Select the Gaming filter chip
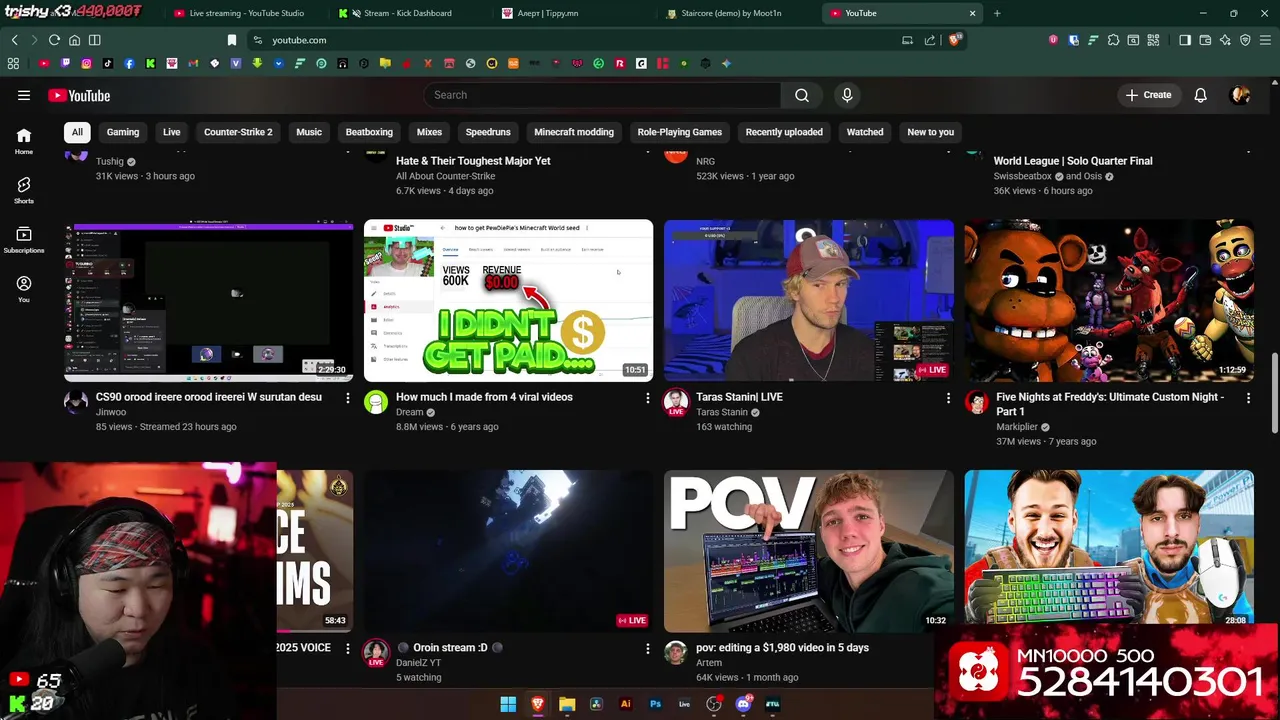 tap(123, 132)
